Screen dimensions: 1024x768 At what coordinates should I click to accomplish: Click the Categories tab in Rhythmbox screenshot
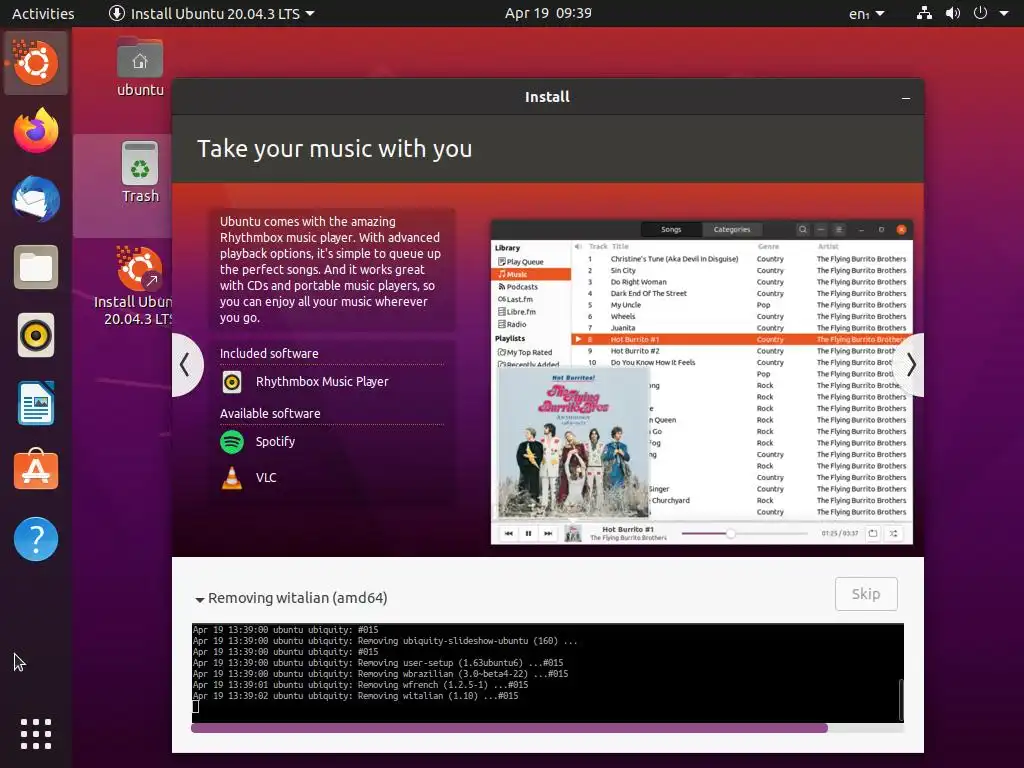click(x=731, y=229)
